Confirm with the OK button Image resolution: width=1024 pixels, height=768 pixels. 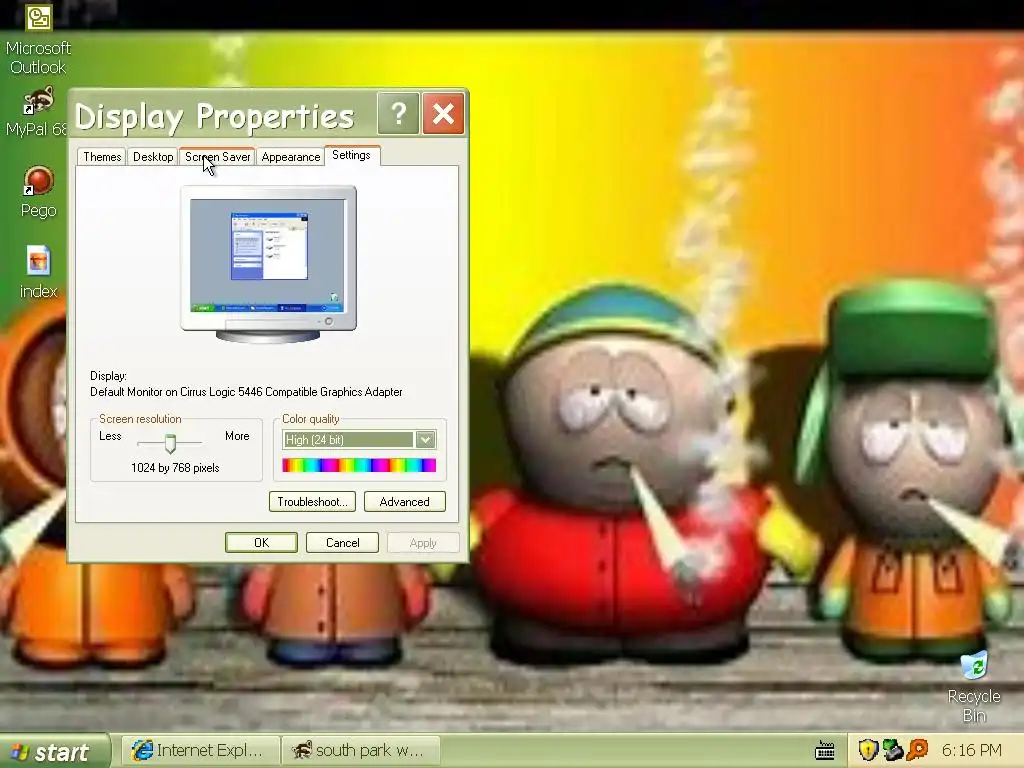pyautogui.click(x=261, y=543)
